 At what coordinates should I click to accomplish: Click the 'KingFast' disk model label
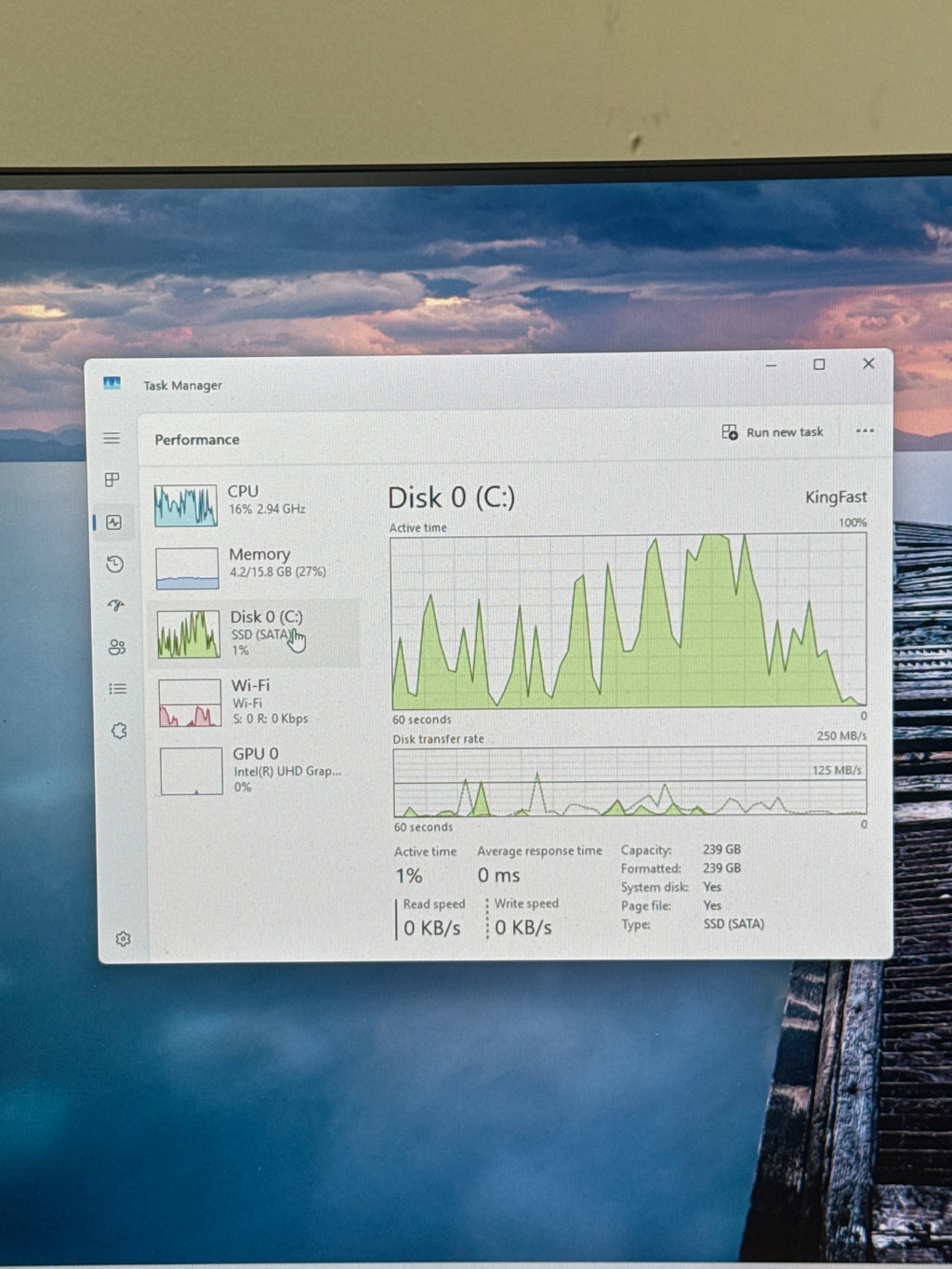pos(836,497)
